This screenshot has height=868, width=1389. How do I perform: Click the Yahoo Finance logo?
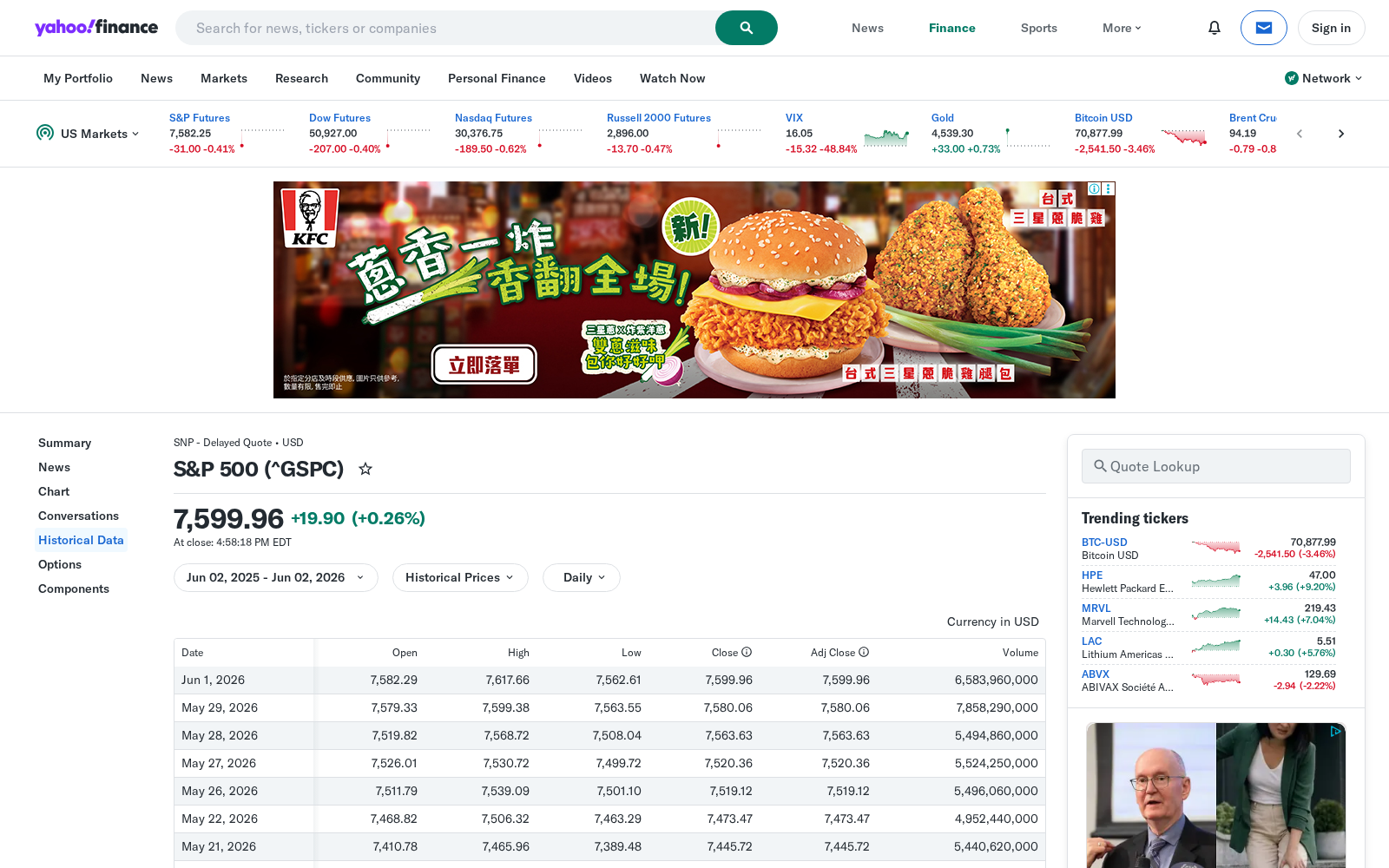pos(96,28)
